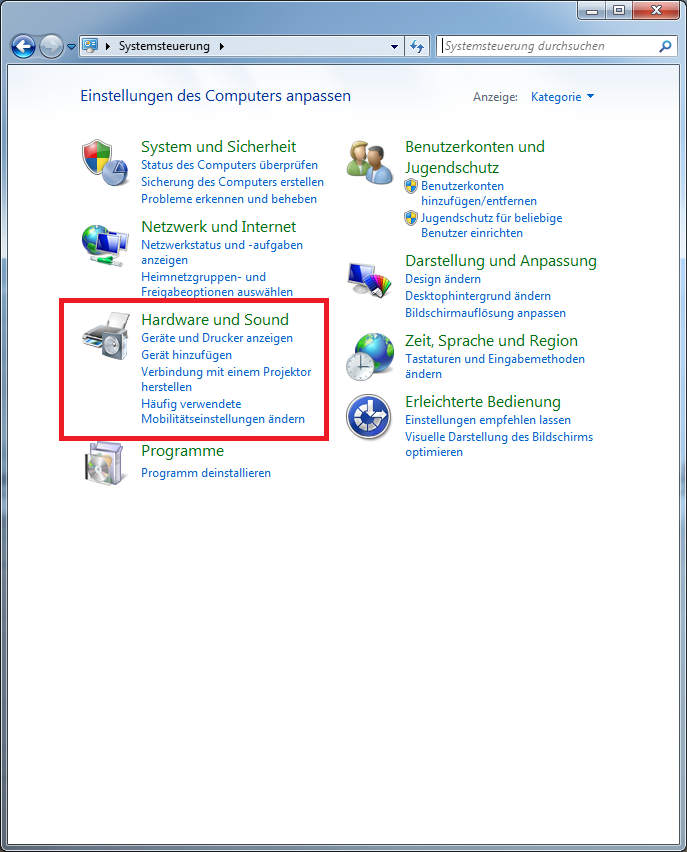Viewport: 687px width, 852px height.
Task: Click the refresh button beside address bar
Action: coord(417,46)
